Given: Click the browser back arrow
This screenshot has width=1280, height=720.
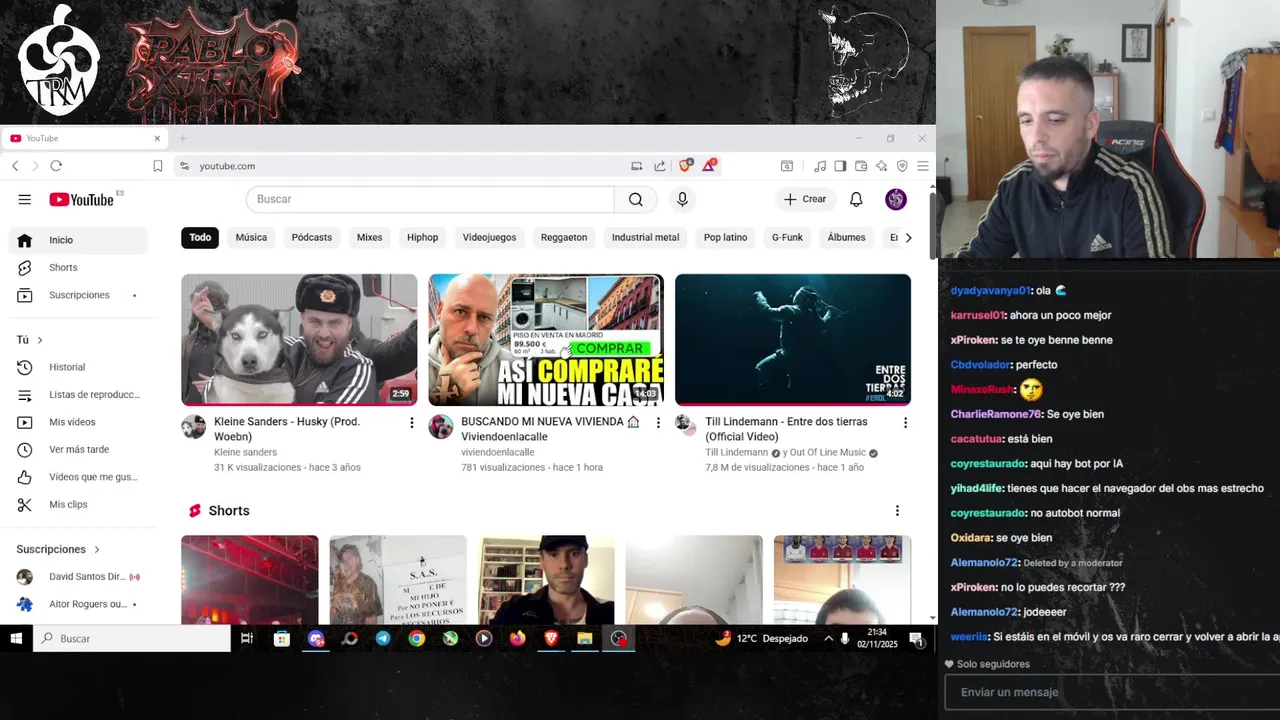Looking at the screenshot, I should click(15, 166).
